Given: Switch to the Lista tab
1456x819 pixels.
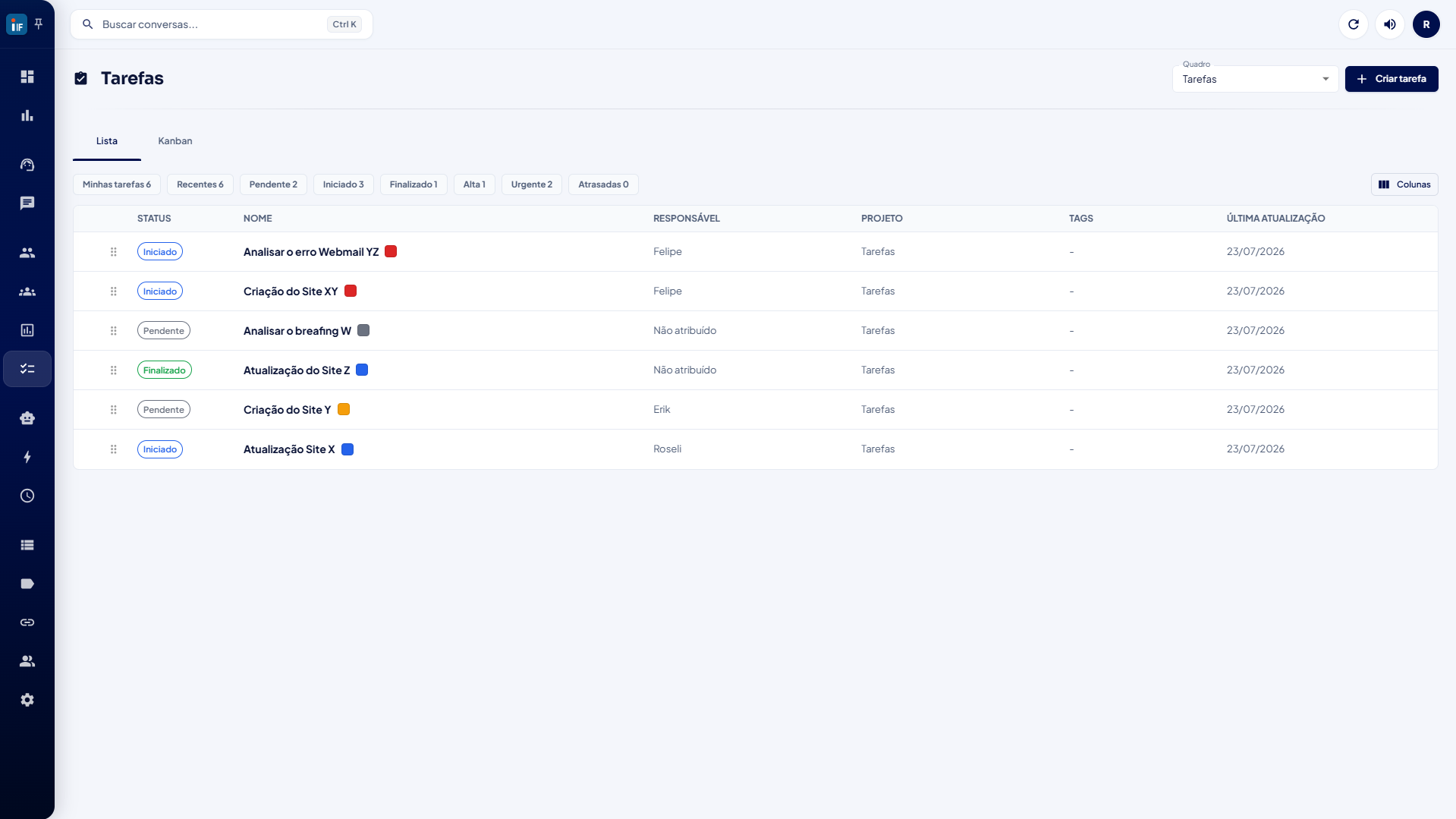Looking at the screenshot, I should coord(107,141).
